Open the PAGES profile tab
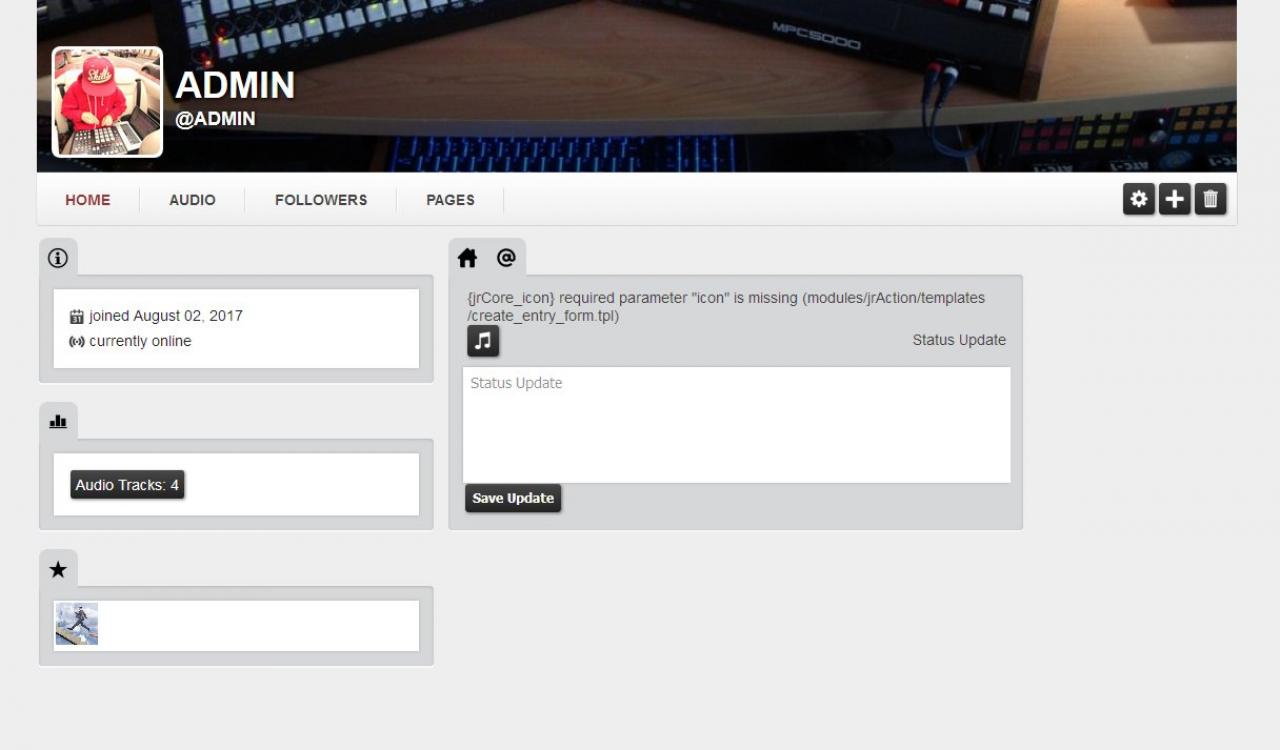The image size is (1280, 750). pyautogui.click(x=450, y=200)
